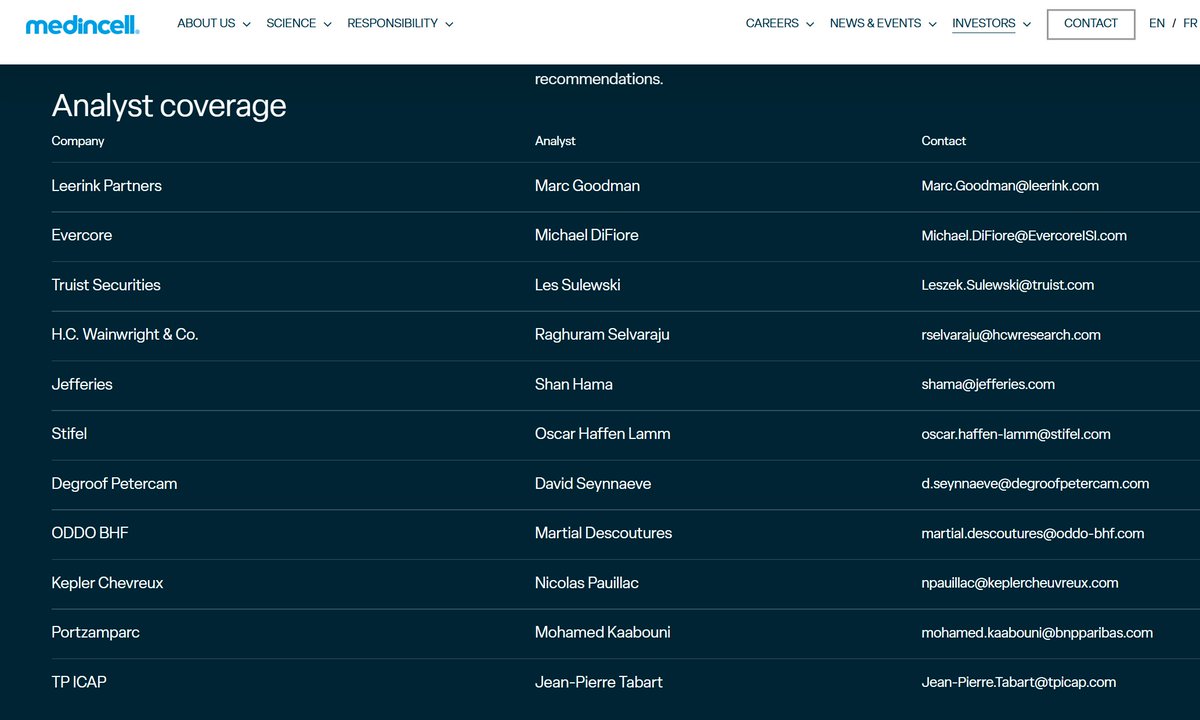Click Jean-Pierre.Tabart@tpicap.com email
Image resolution: width=1200 pixels, height=720 pixels.
tap(1019, 682)
